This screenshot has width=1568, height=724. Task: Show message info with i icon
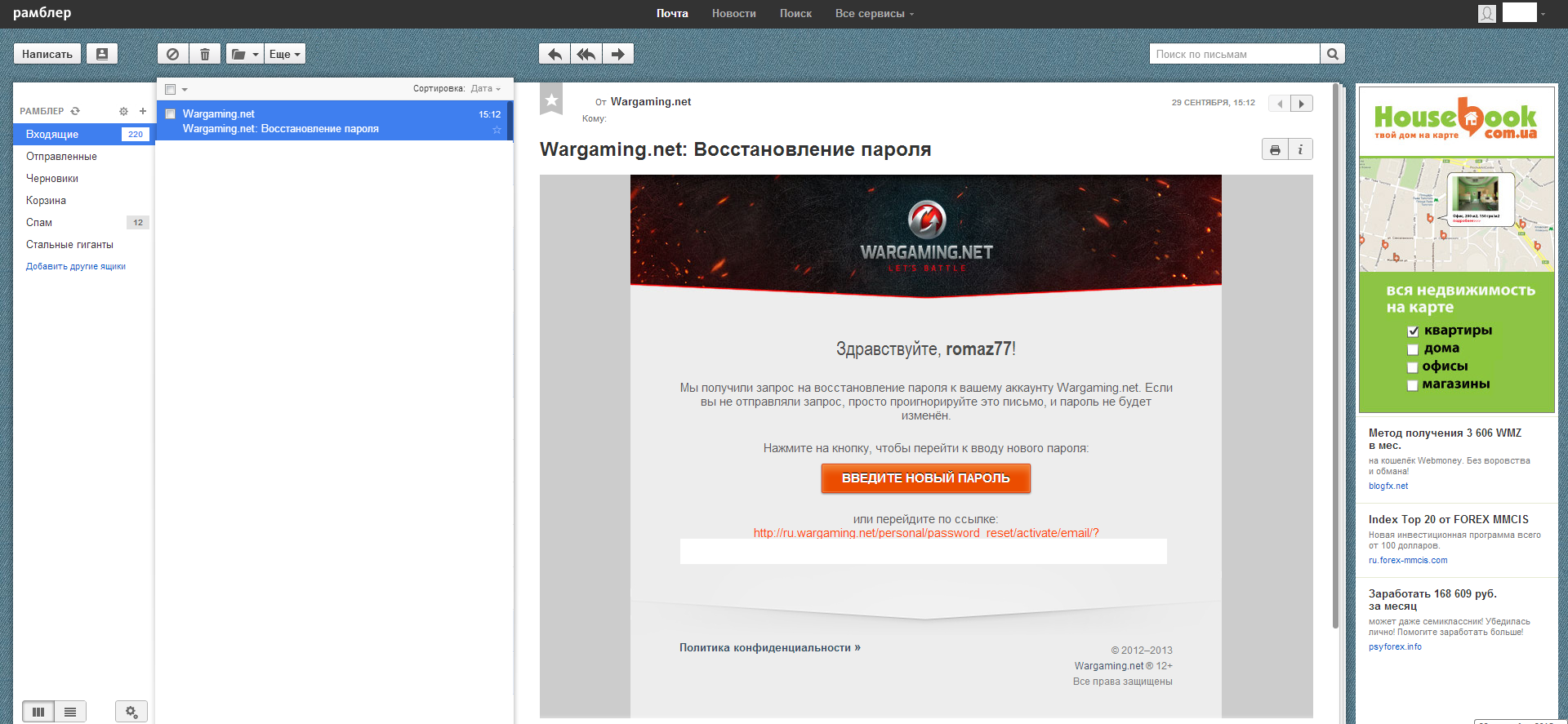pos(1300,149)
